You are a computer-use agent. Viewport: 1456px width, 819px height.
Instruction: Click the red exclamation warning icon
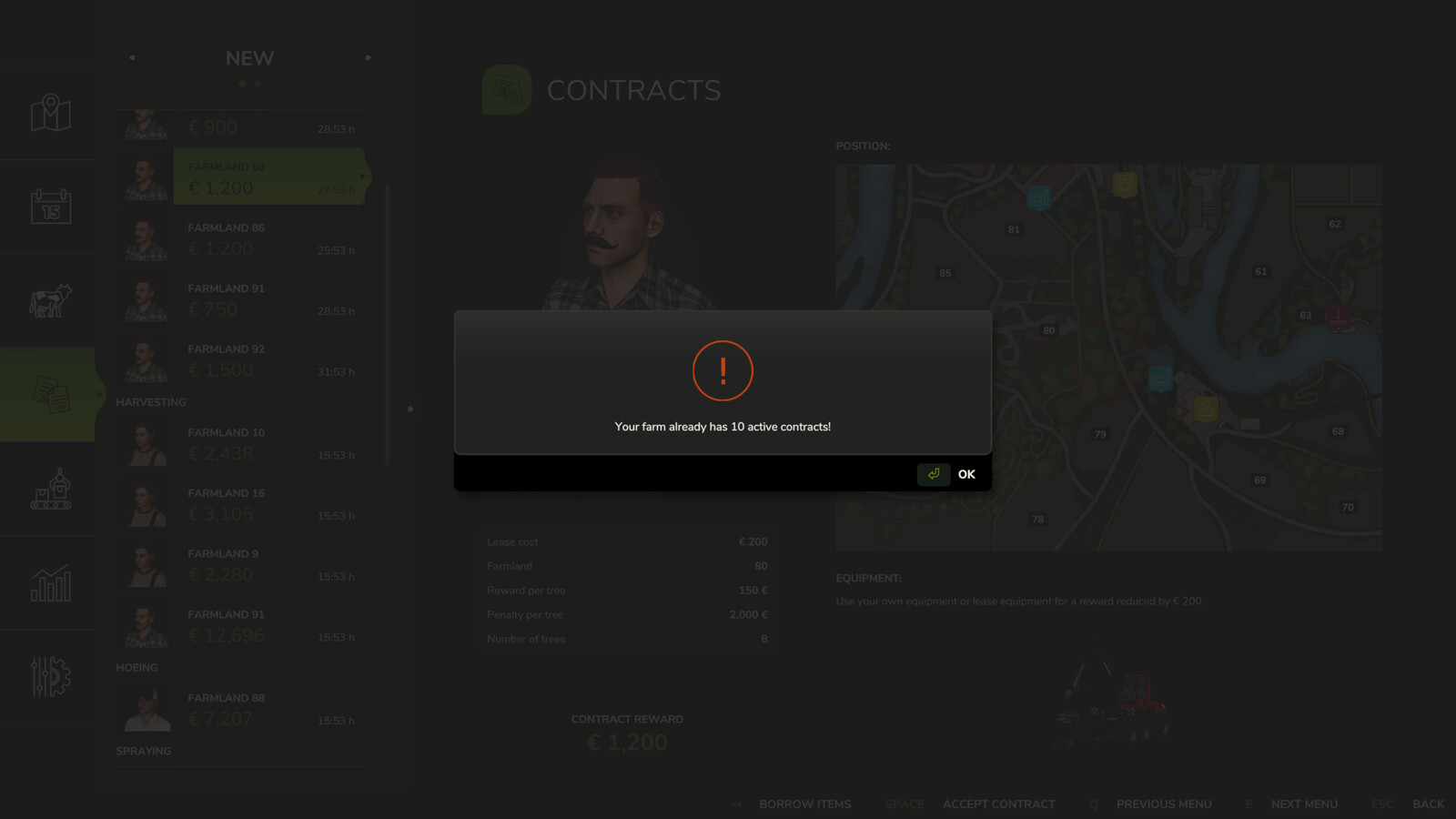tap(723, 370)
